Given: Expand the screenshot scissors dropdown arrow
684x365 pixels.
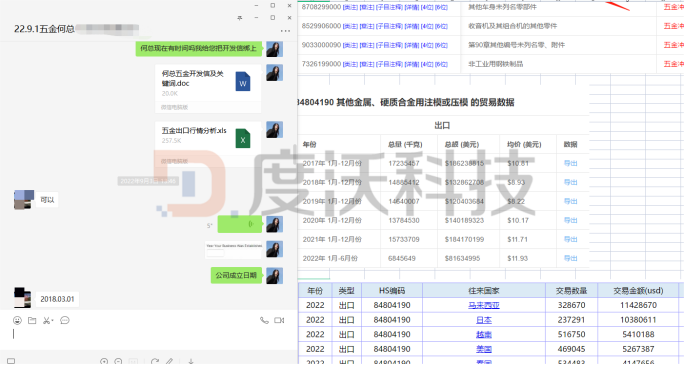Looking at the screenshot, I should coord(53,321).
